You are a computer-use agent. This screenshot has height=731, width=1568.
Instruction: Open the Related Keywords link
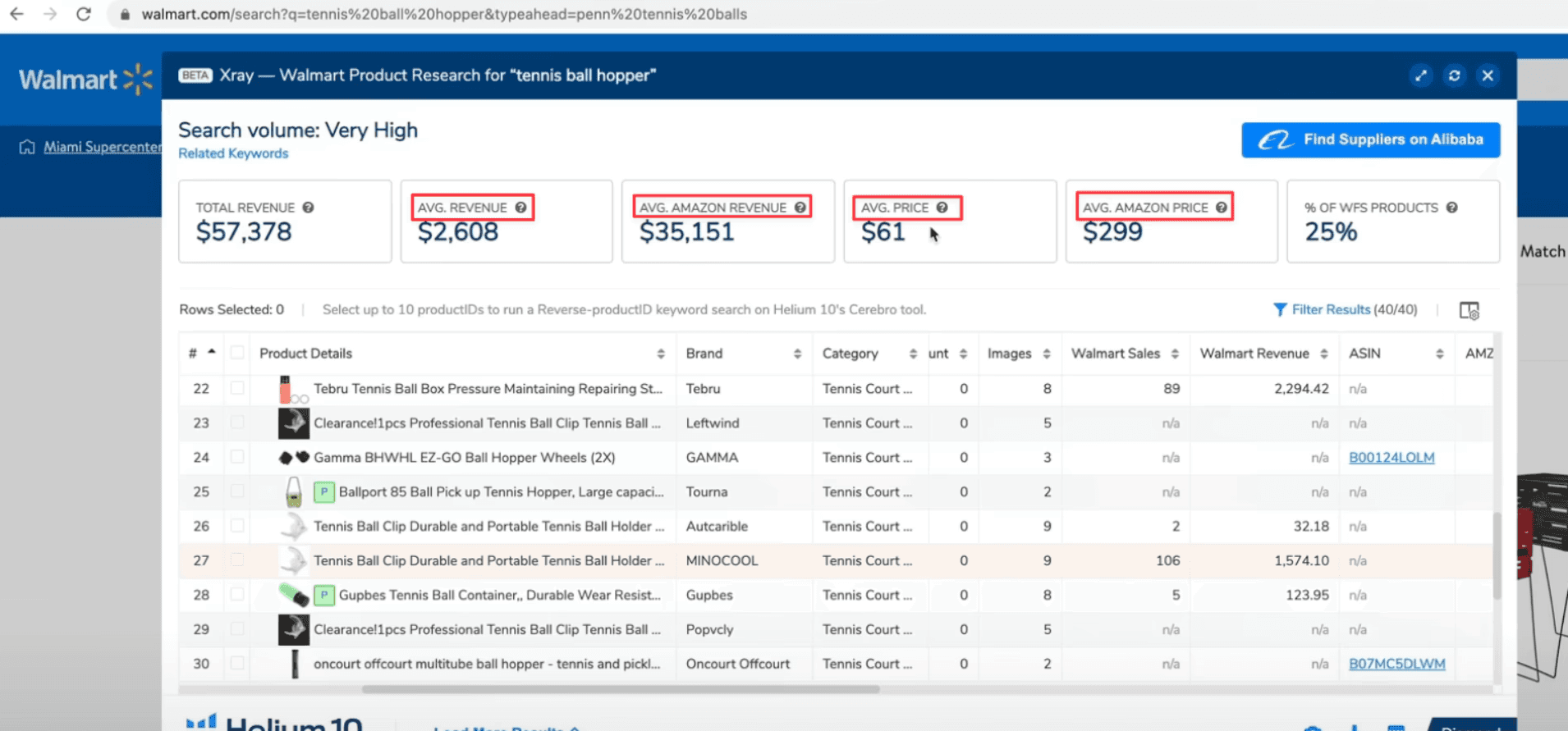pos(233,153)
